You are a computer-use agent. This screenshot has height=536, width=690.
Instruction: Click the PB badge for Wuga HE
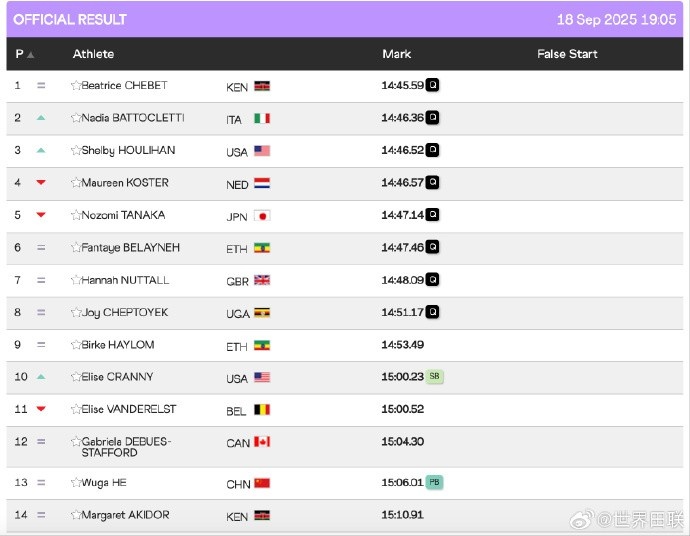434,482
